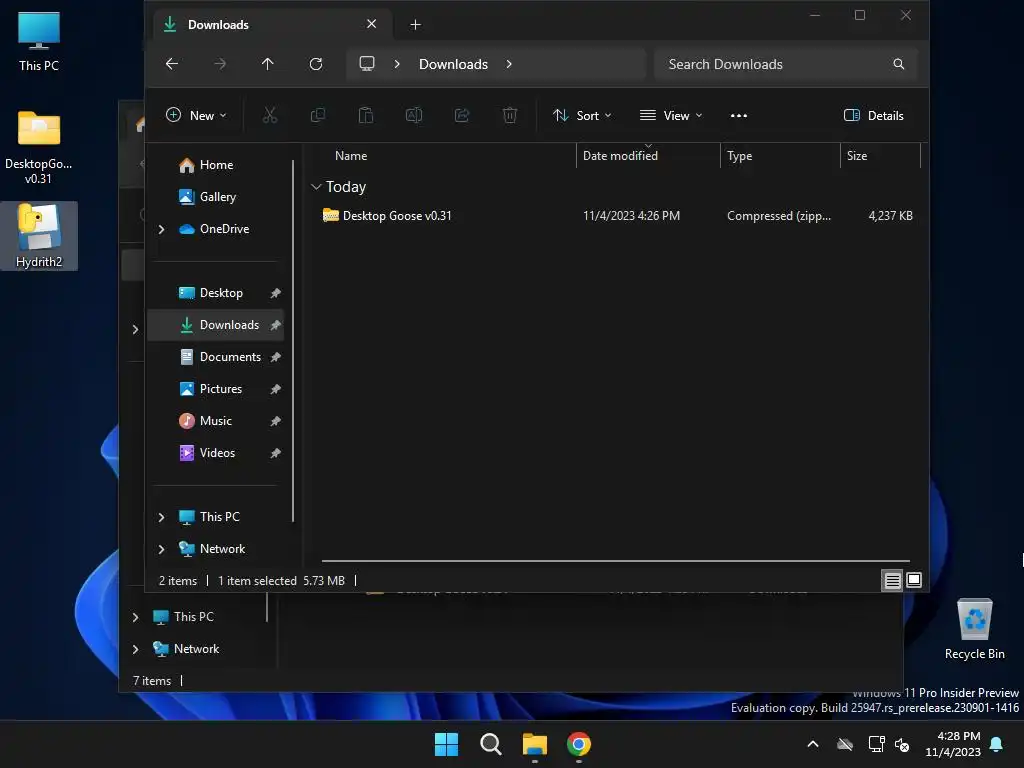Click the horizontal scrollbar in the file list
1024x768 pixels.
point(615,561)
